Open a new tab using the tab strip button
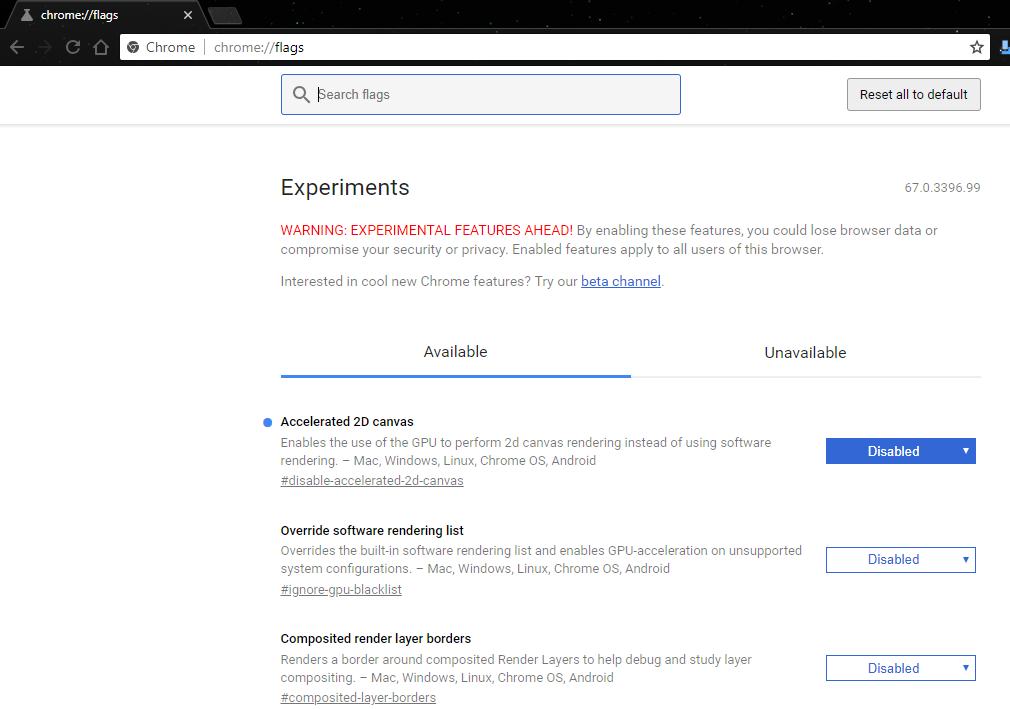This screenshot has width=1010, height=709. coord(225,15)
